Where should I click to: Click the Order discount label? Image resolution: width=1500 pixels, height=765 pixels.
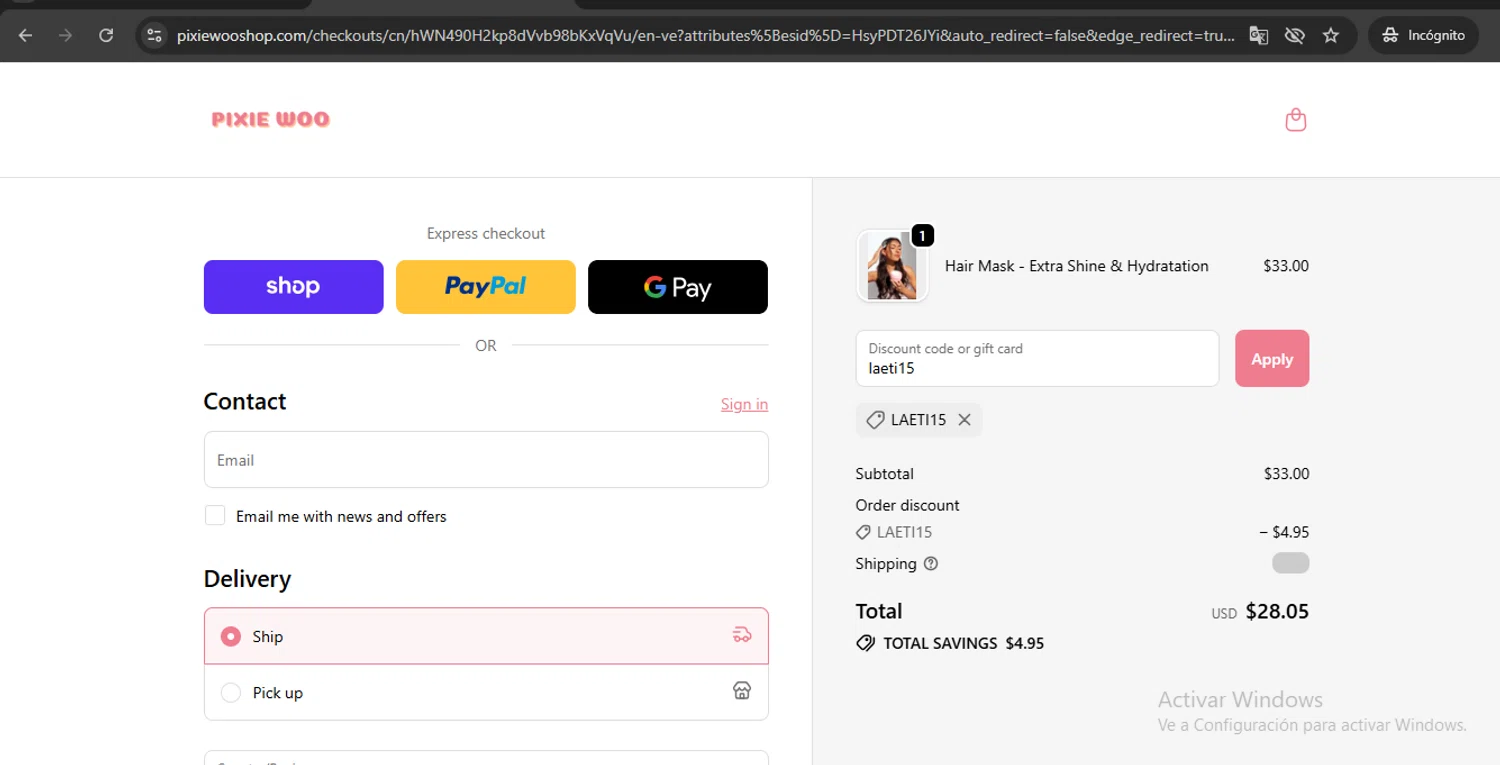tap(907, 505)
